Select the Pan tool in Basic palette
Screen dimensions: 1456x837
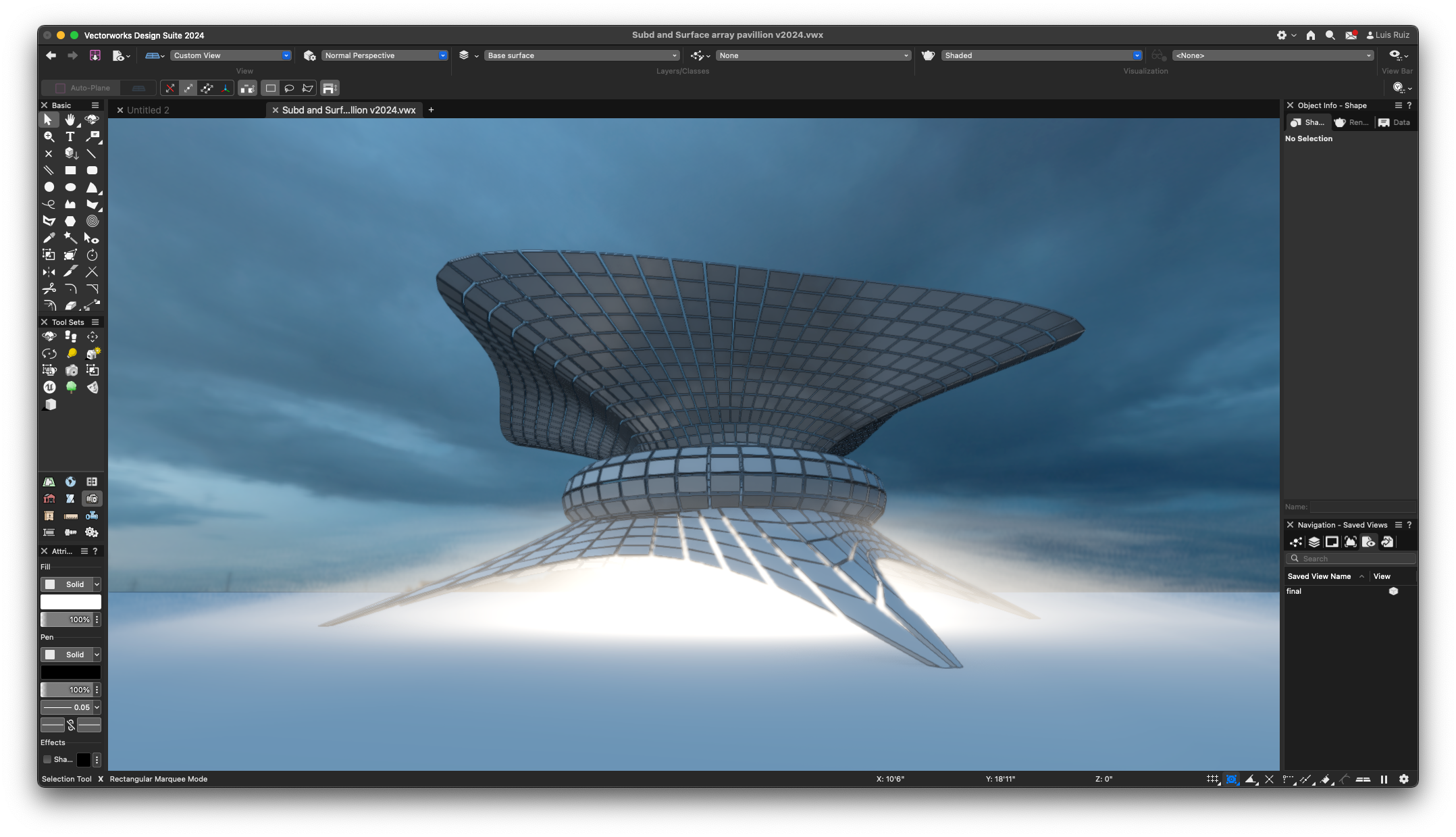point(70,120)
